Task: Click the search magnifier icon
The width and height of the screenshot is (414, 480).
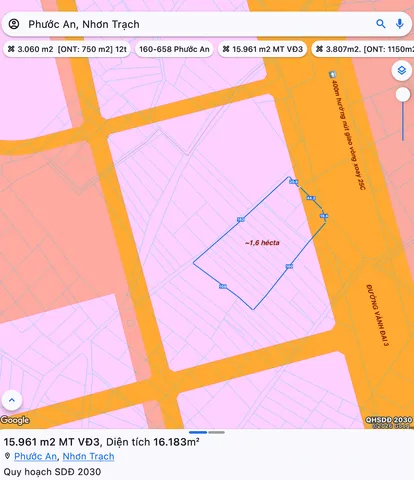Action: coord(381,24)
